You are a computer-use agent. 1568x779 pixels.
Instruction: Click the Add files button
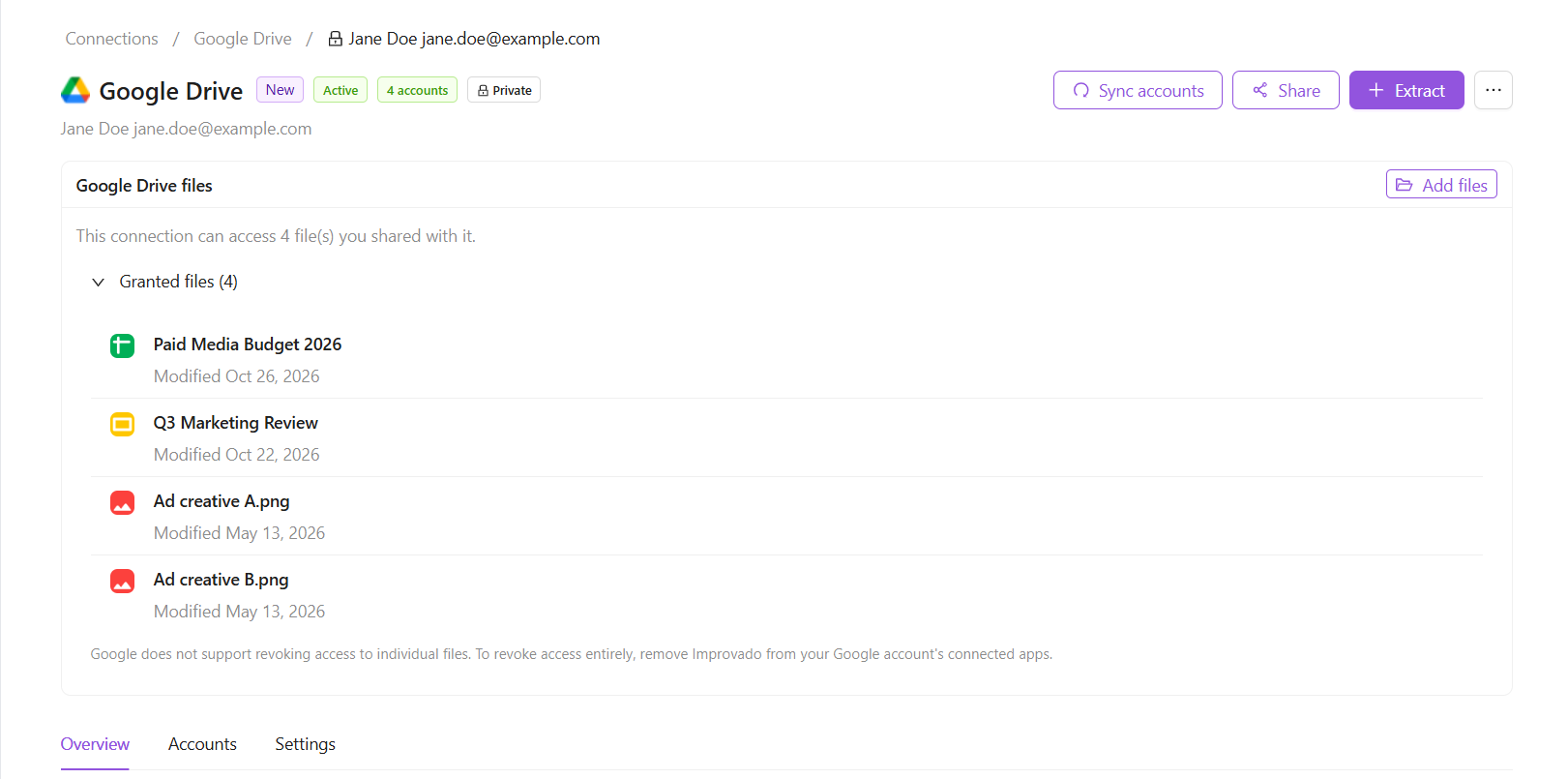tap(1441, 185)
